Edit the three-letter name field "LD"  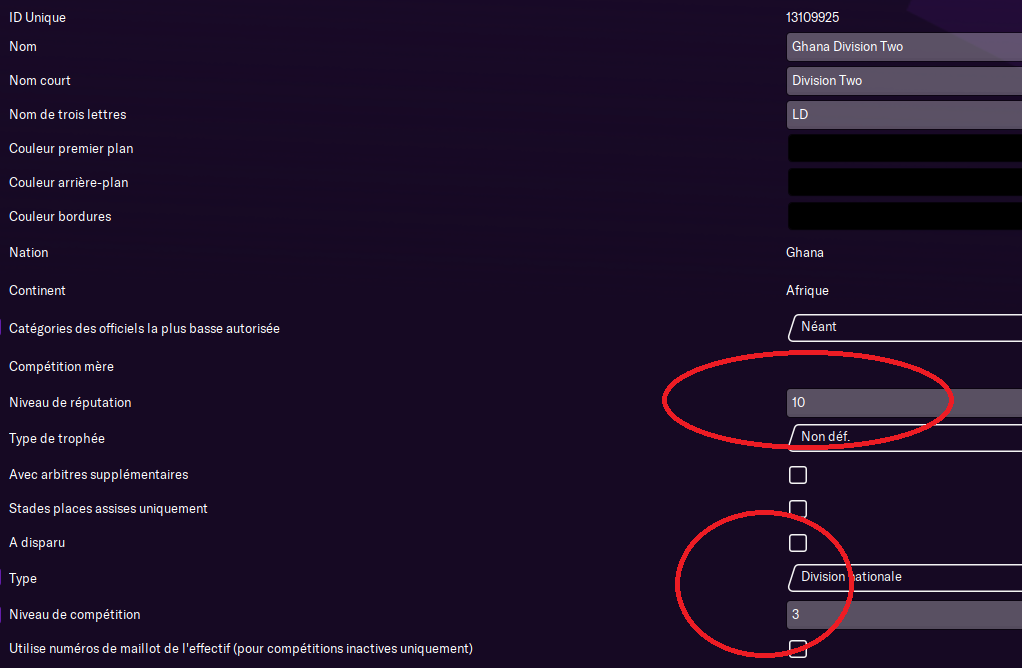[x=904, y=115]
